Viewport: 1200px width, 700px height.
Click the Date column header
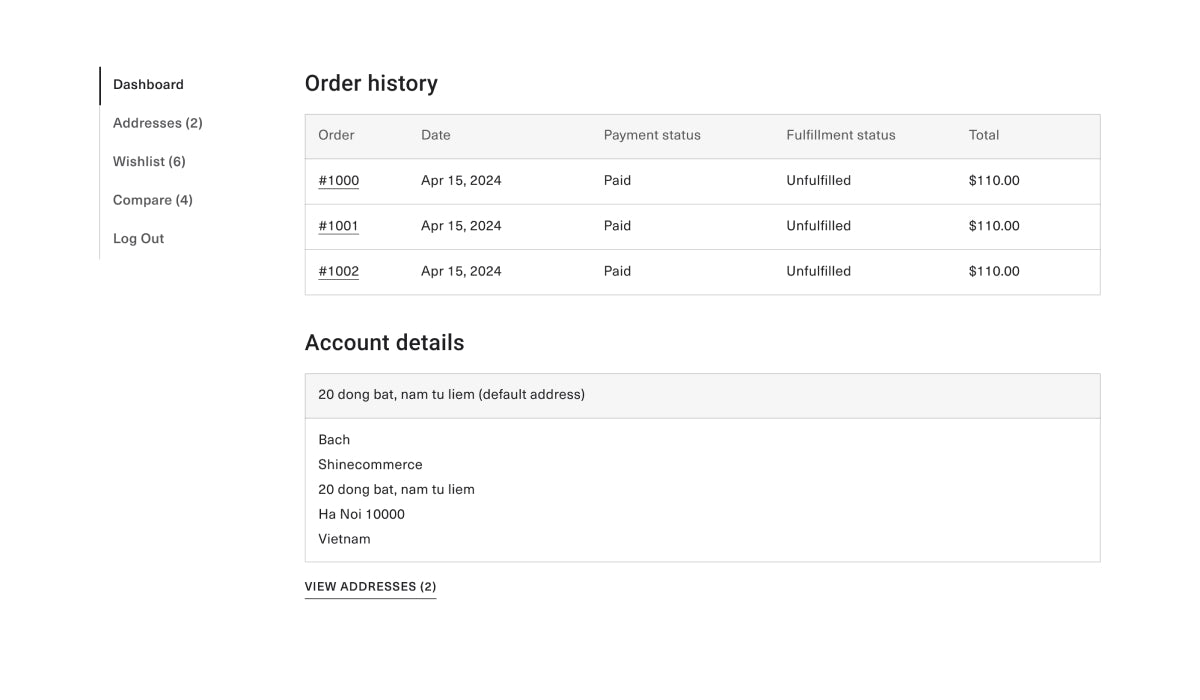pos(435,135)
